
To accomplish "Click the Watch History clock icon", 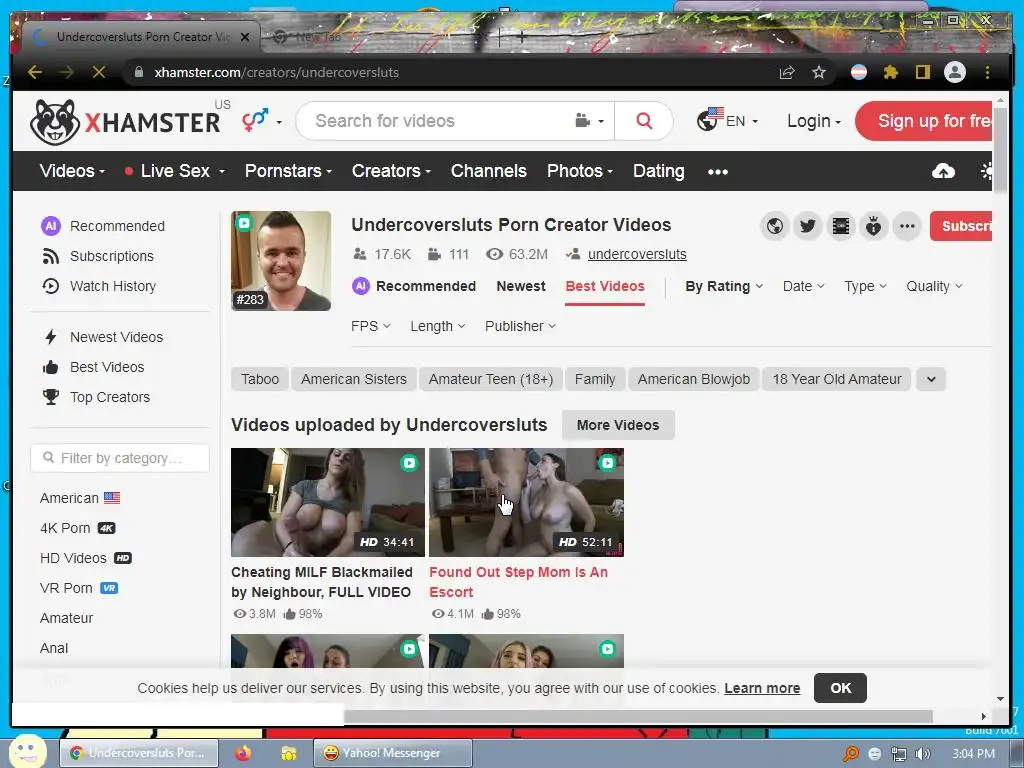I will click(x=50, y=286).
